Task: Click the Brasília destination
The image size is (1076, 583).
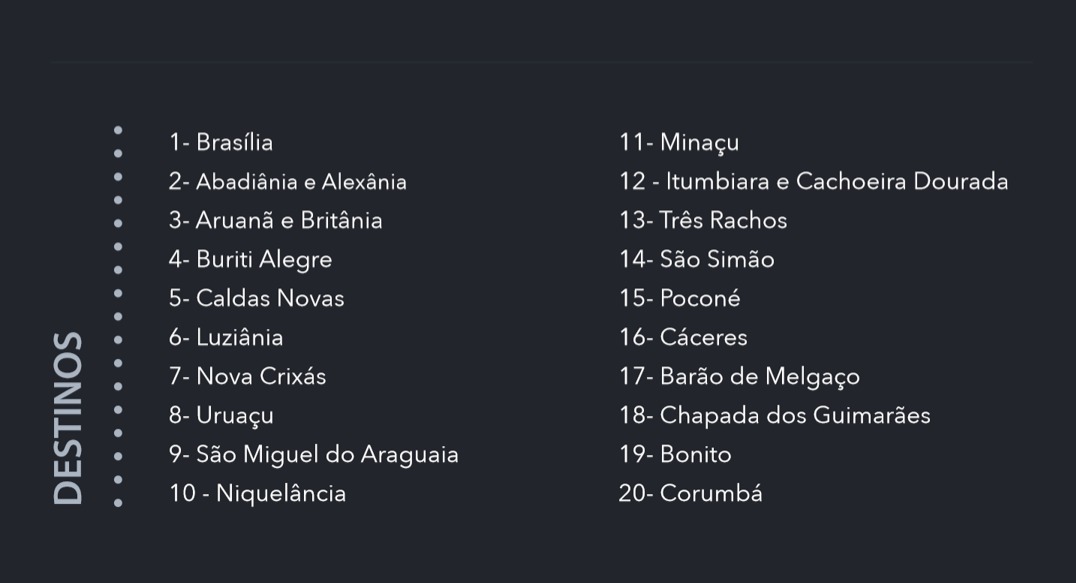Action: tap(221, 142)
